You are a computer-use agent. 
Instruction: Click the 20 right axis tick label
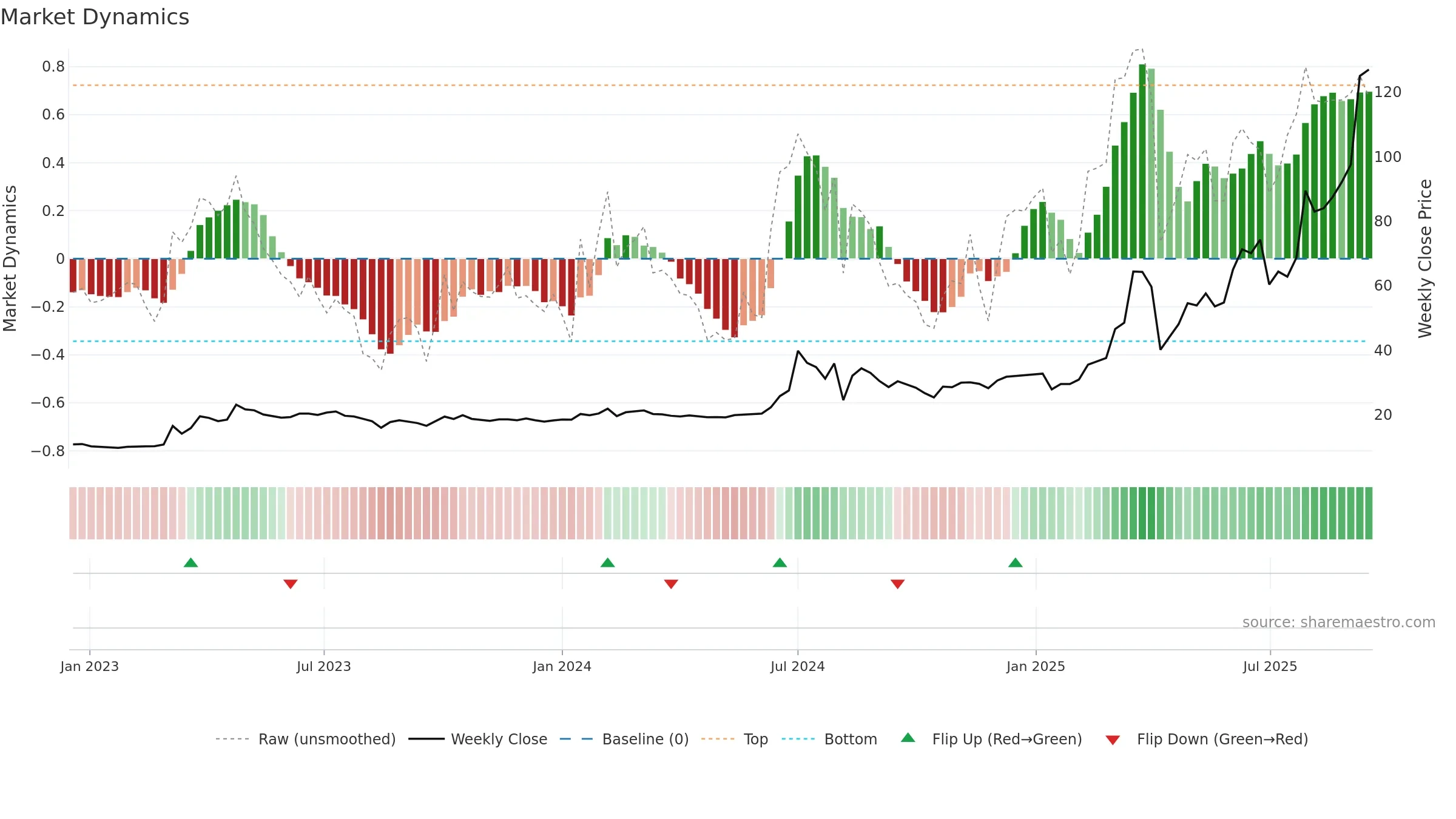coord(1383,415)
